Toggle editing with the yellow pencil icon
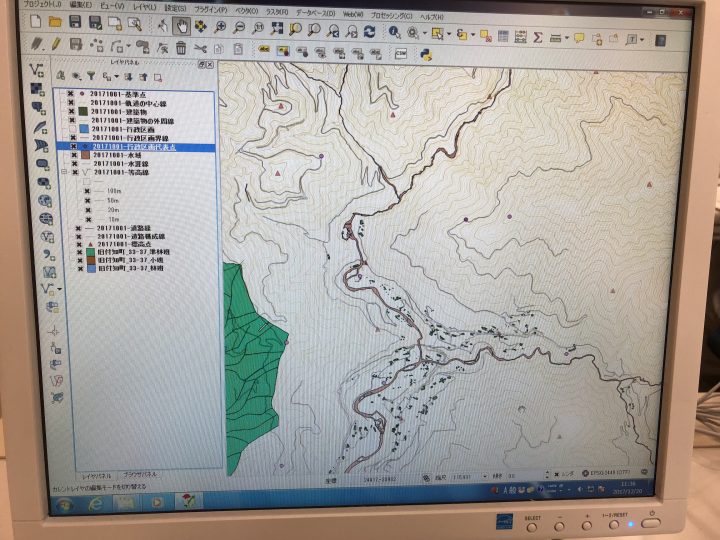The height and width of the screenshot is (540, 720). (x=56, y=44)
